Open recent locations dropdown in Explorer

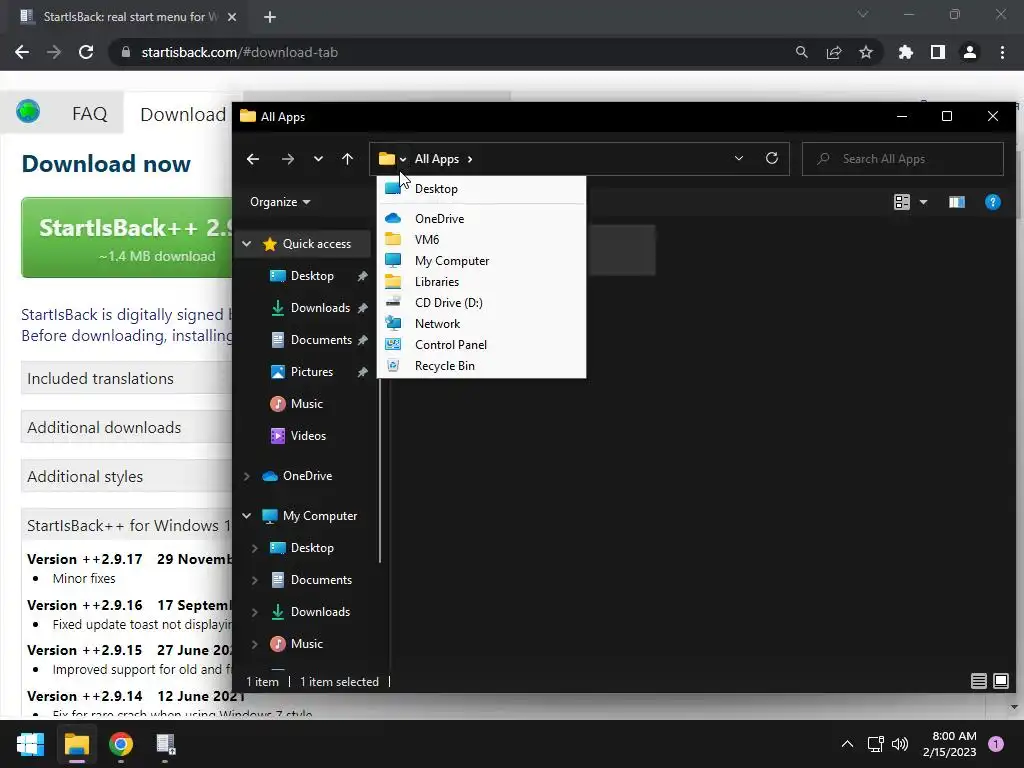tap(318, 159)
